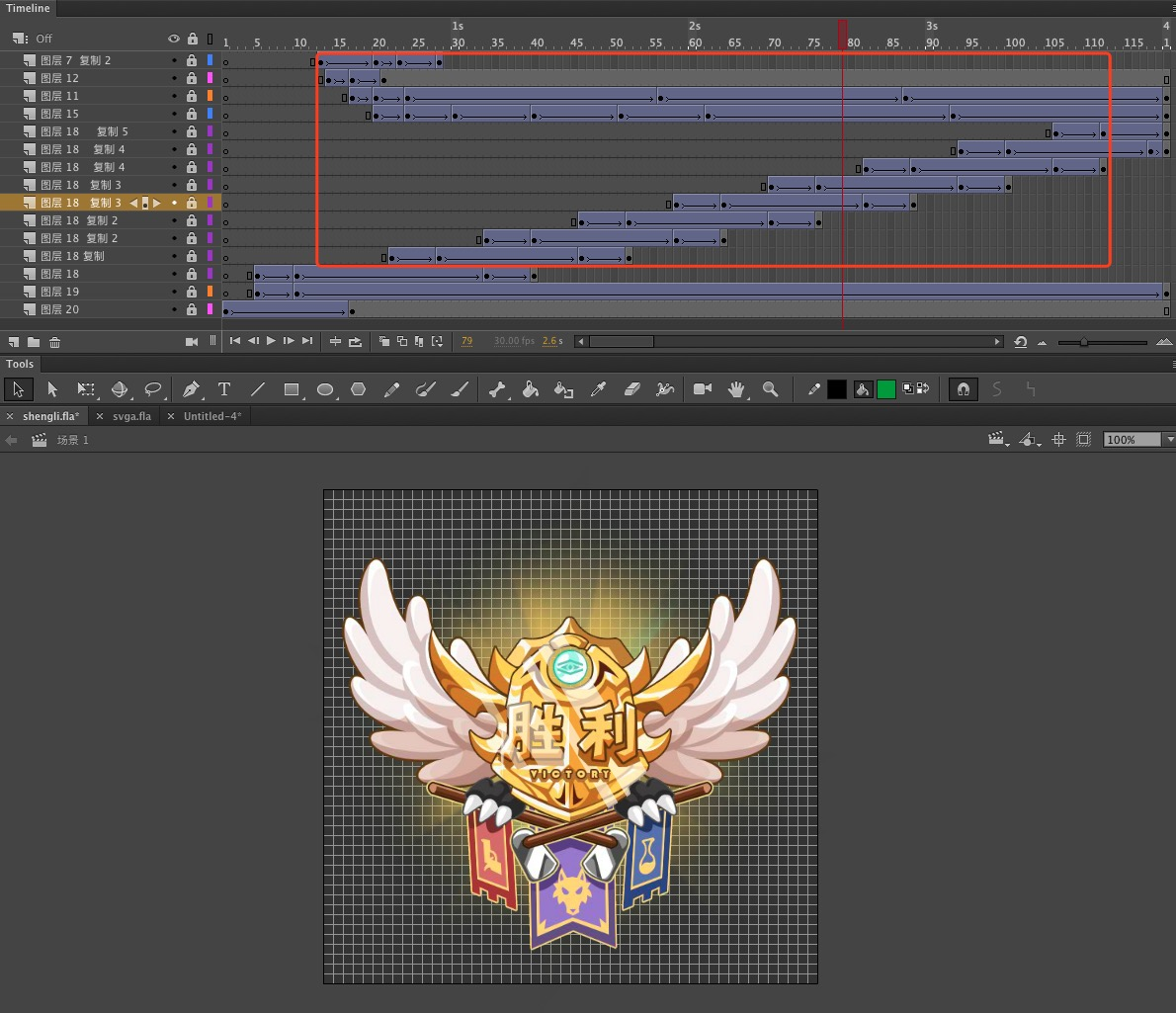This screenshot has height=1013, width=1176.
Task: Select the Rectangle tool
Action: pos(292,389)
